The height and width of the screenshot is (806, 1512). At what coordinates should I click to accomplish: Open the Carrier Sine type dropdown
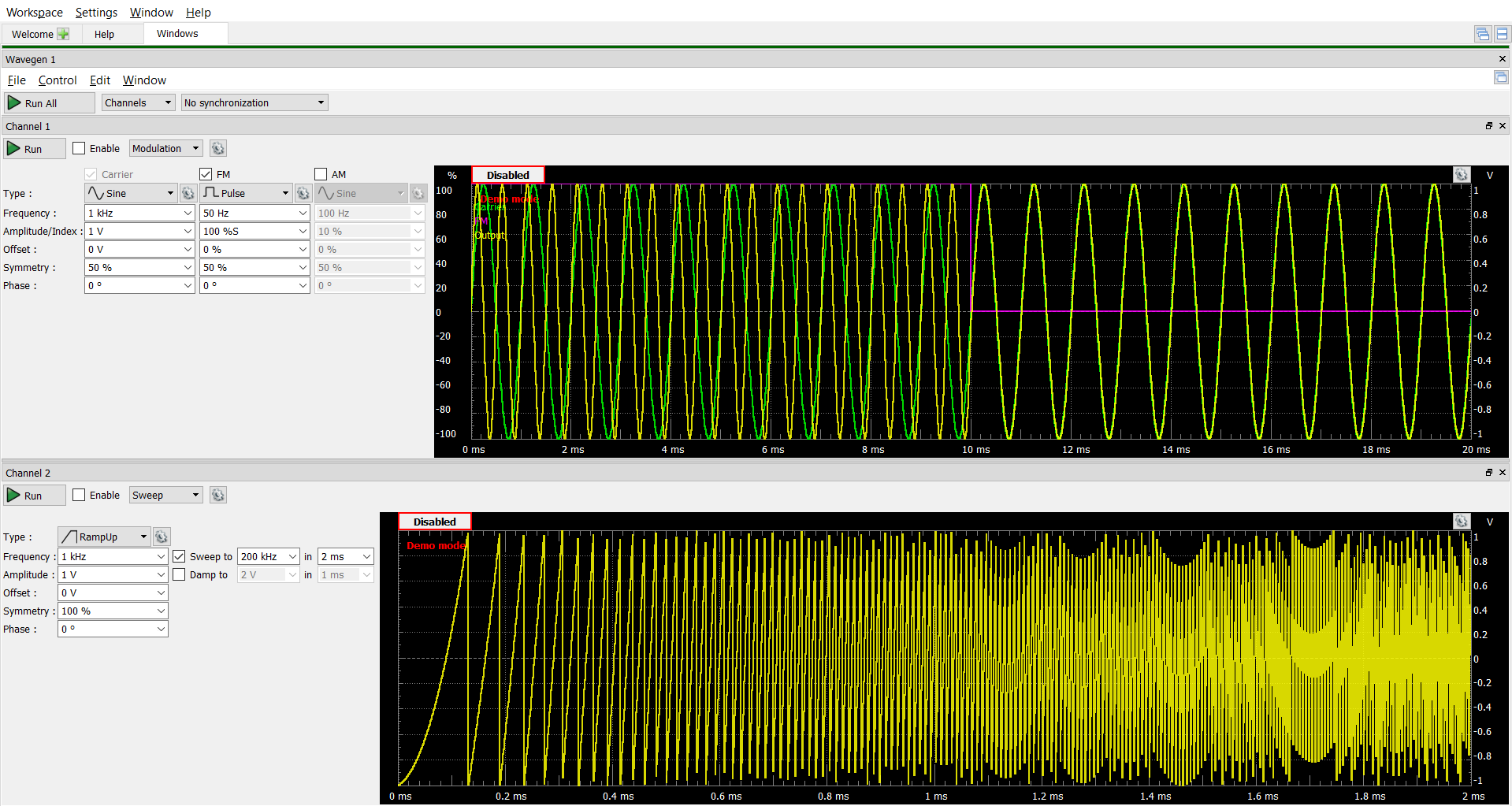coord(131,193)
